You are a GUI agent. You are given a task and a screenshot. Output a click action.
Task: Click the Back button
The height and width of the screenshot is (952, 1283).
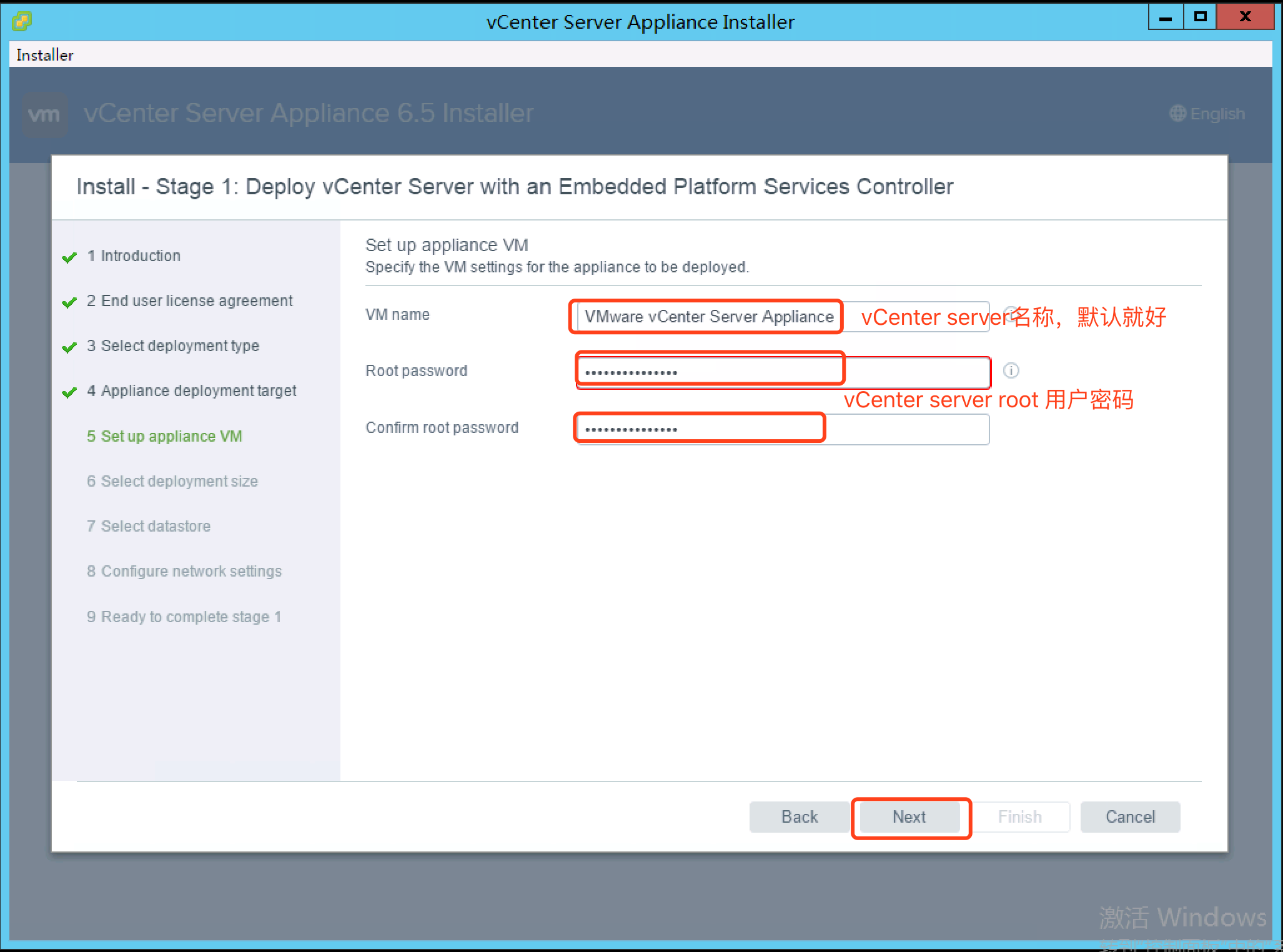pos(799,817)
